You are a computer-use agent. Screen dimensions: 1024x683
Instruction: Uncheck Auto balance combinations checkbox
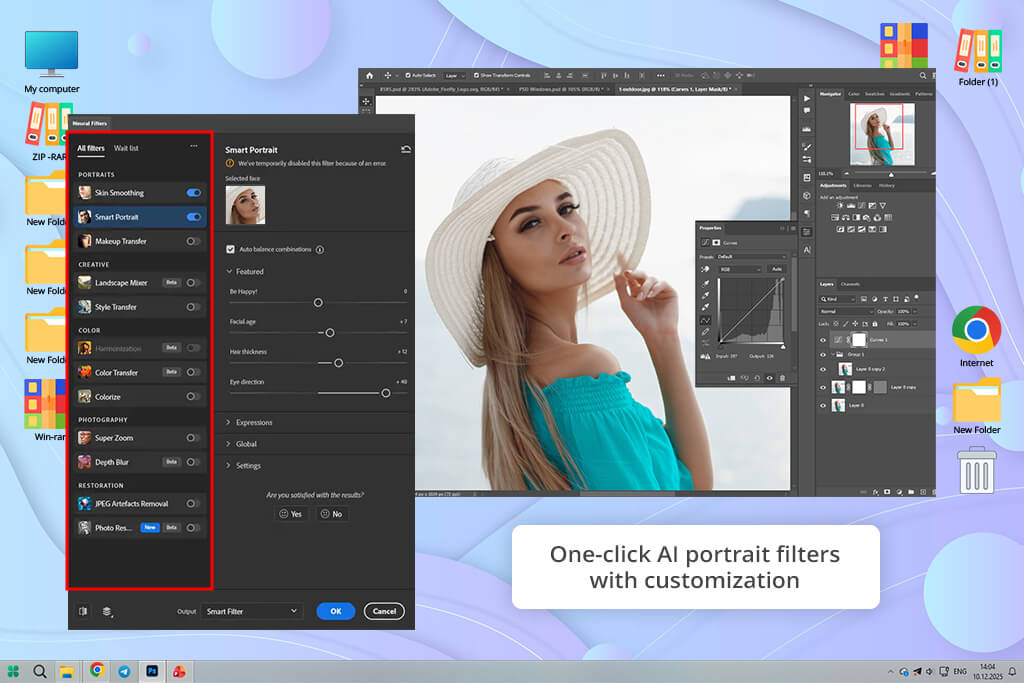[231, 249]
